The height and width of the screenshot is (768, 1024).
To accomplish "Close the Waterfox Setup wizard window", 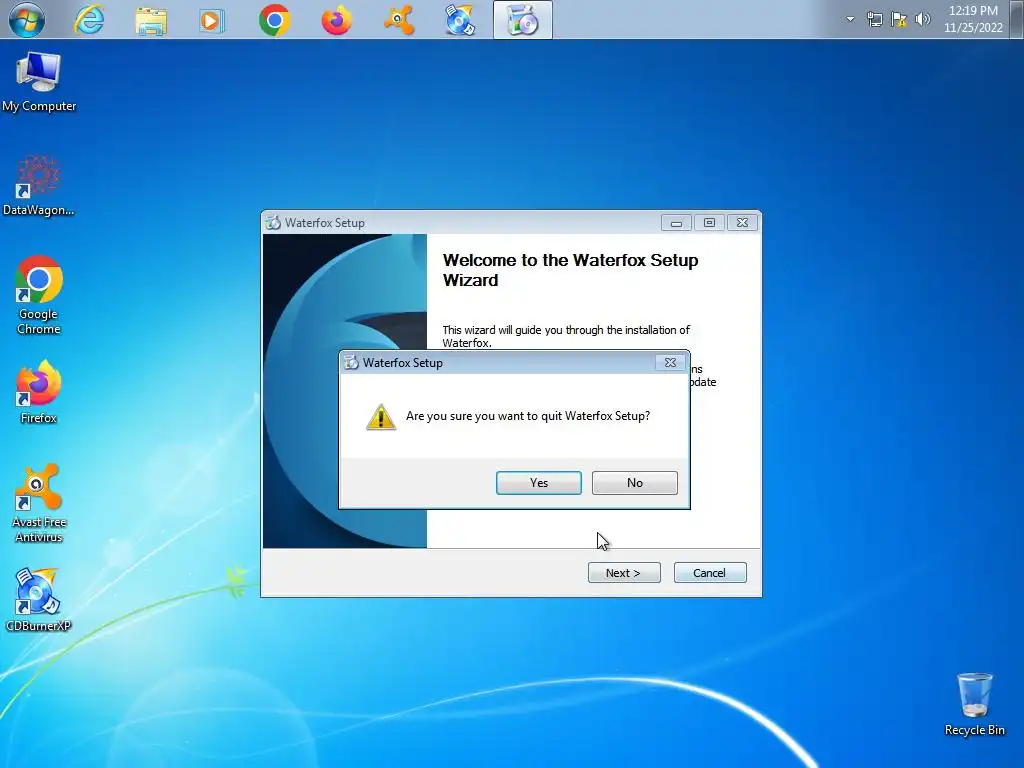I will (x=743, y=223).
